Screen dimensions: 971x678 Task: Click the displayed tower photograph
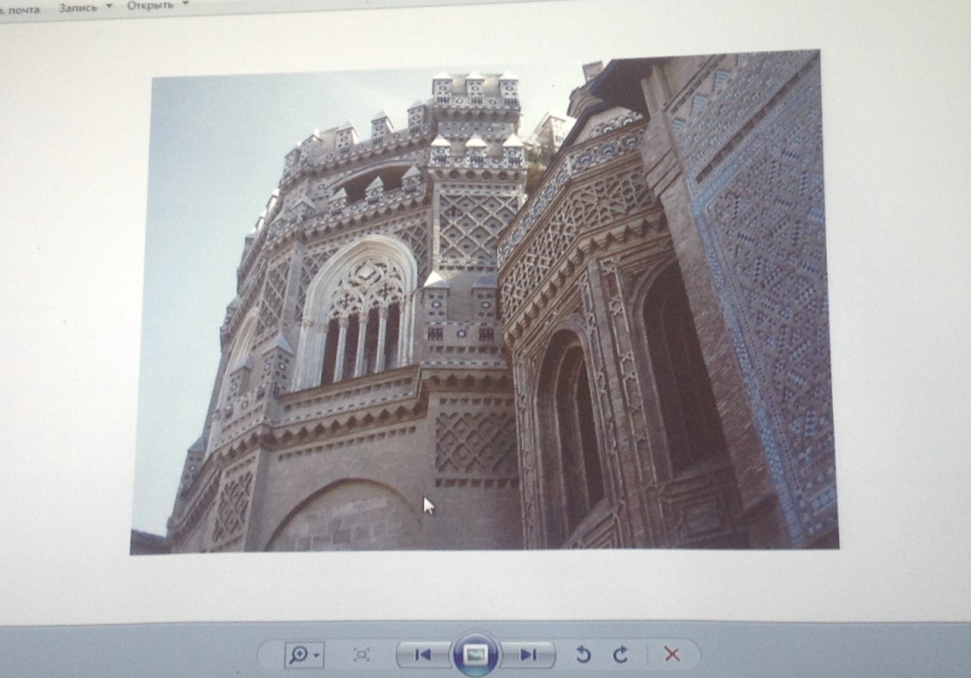[x=484, y=302]
